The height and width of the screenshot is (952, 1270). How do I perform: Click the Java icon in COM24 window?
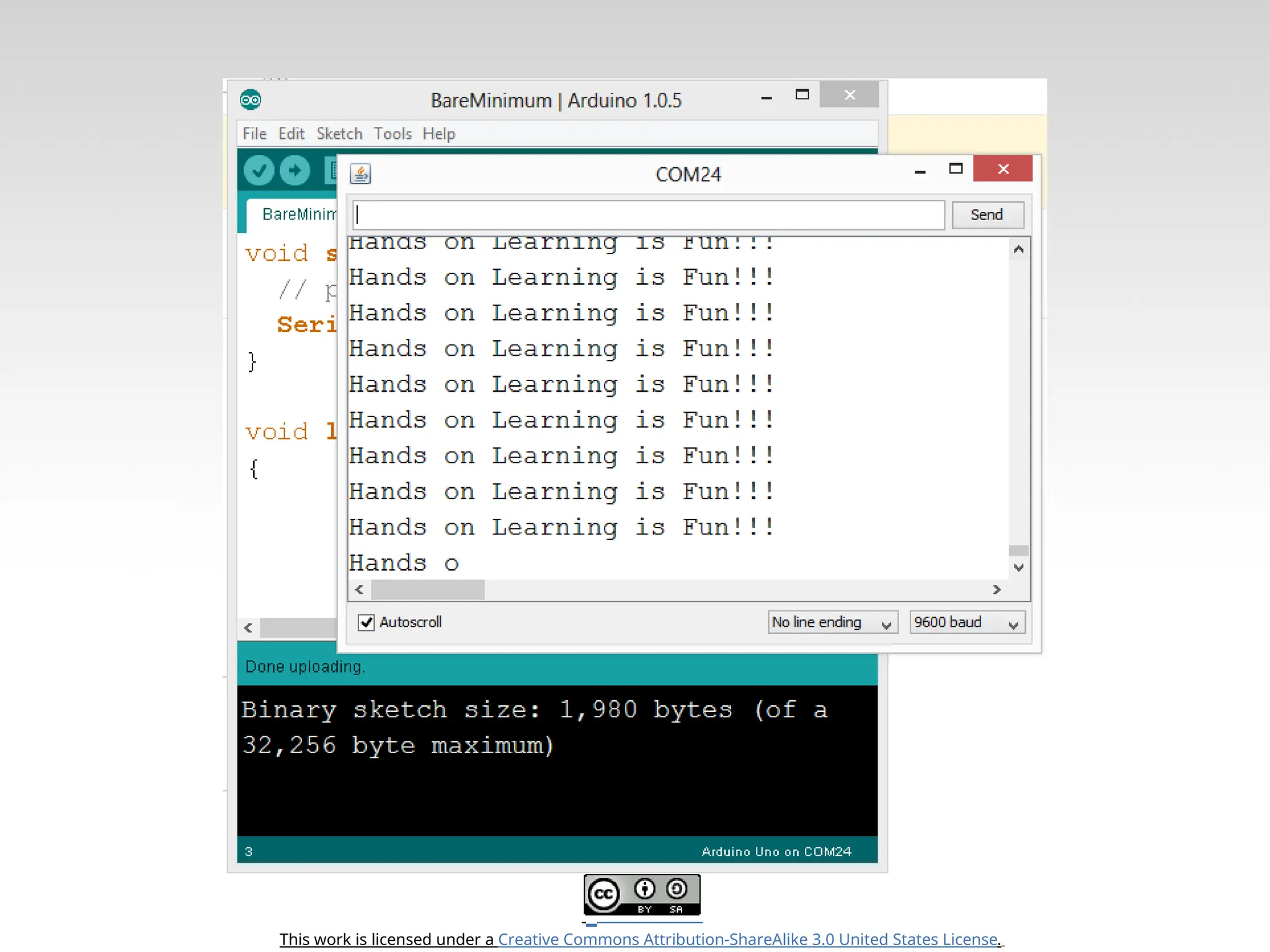click(360, 174)
